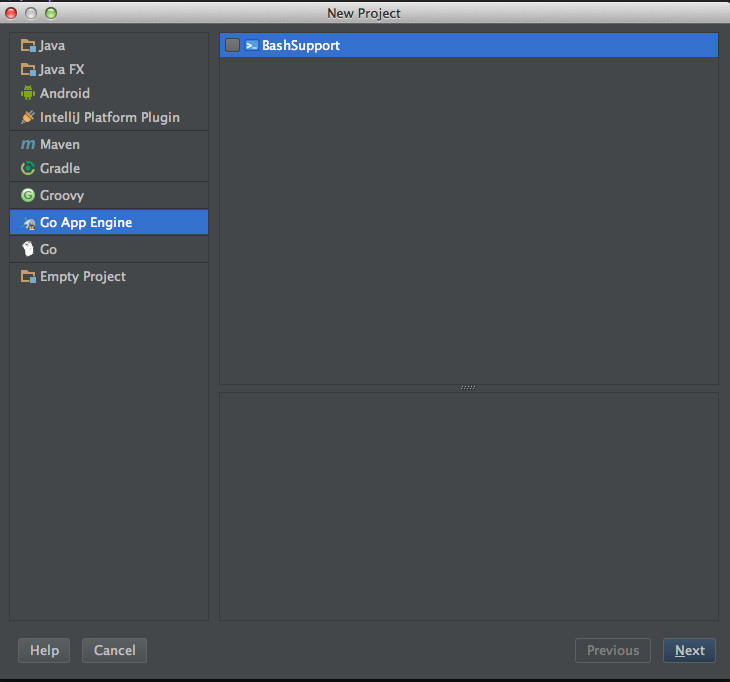Go back with the Previous button
Viewport: 730px width, 682px height.
(x=613, y=650)
